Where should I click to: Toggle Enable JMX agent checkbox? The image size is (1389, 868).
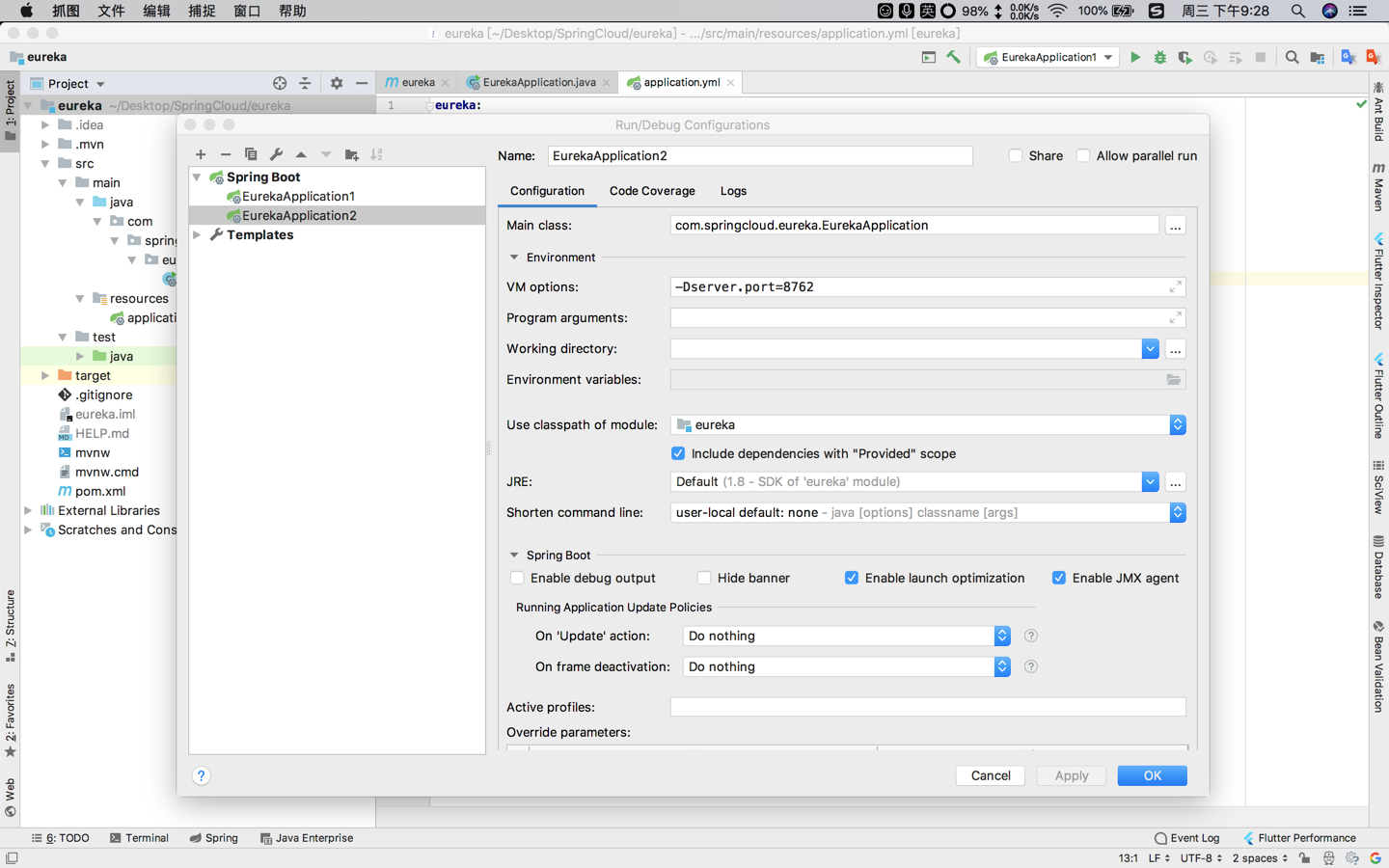(1059, 578)
